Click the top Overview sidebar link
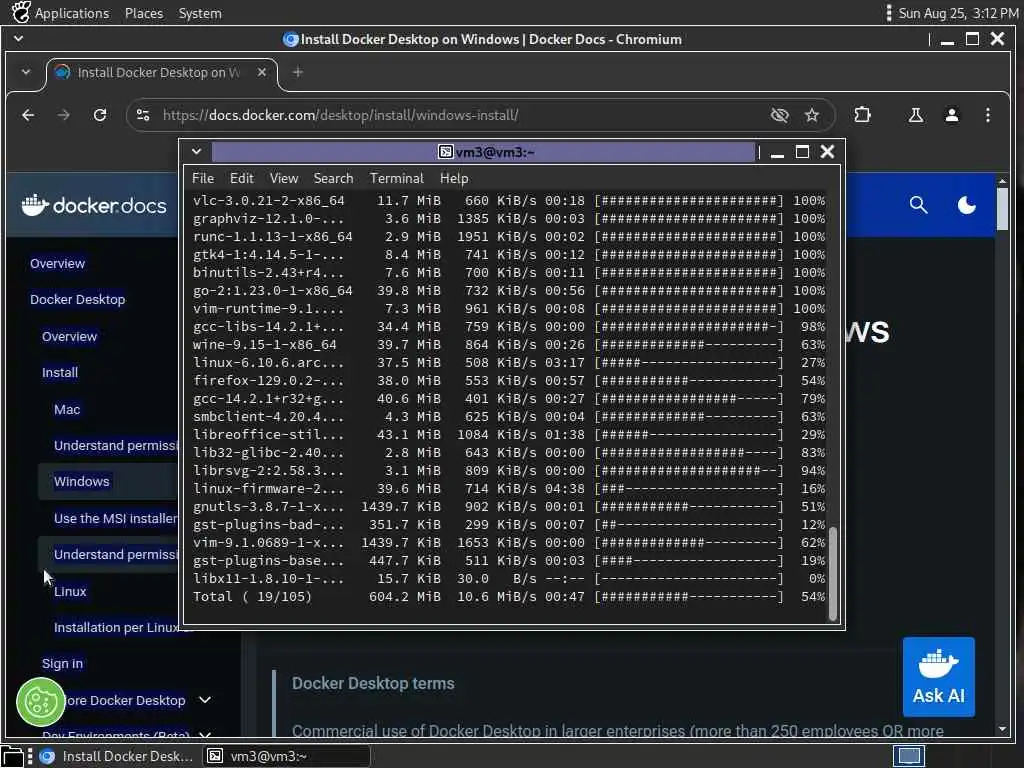Viewport: 1024px width, 768px height. pos(57,263)
